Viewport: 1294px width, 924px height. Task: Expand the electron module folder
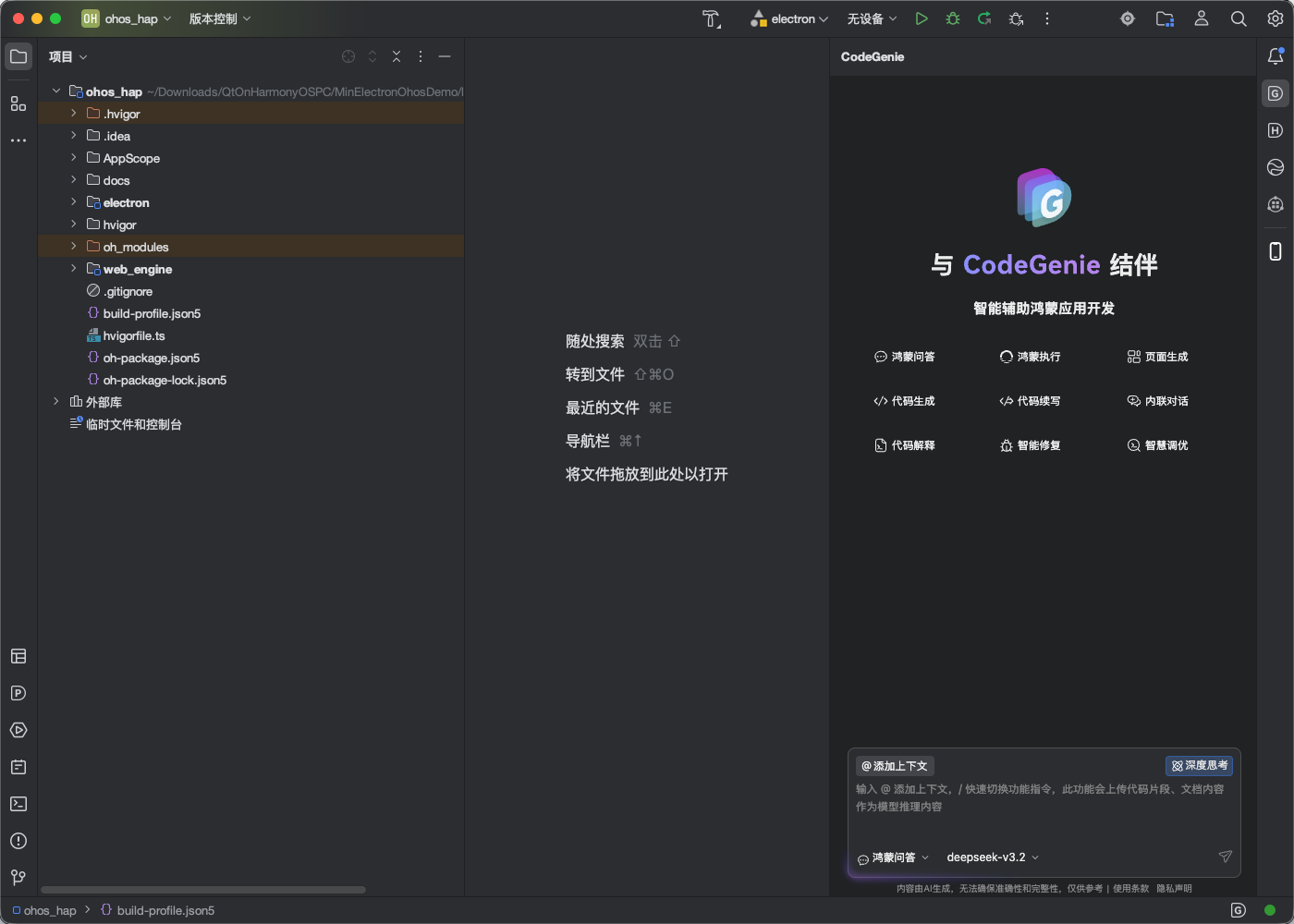click(74, 202)
